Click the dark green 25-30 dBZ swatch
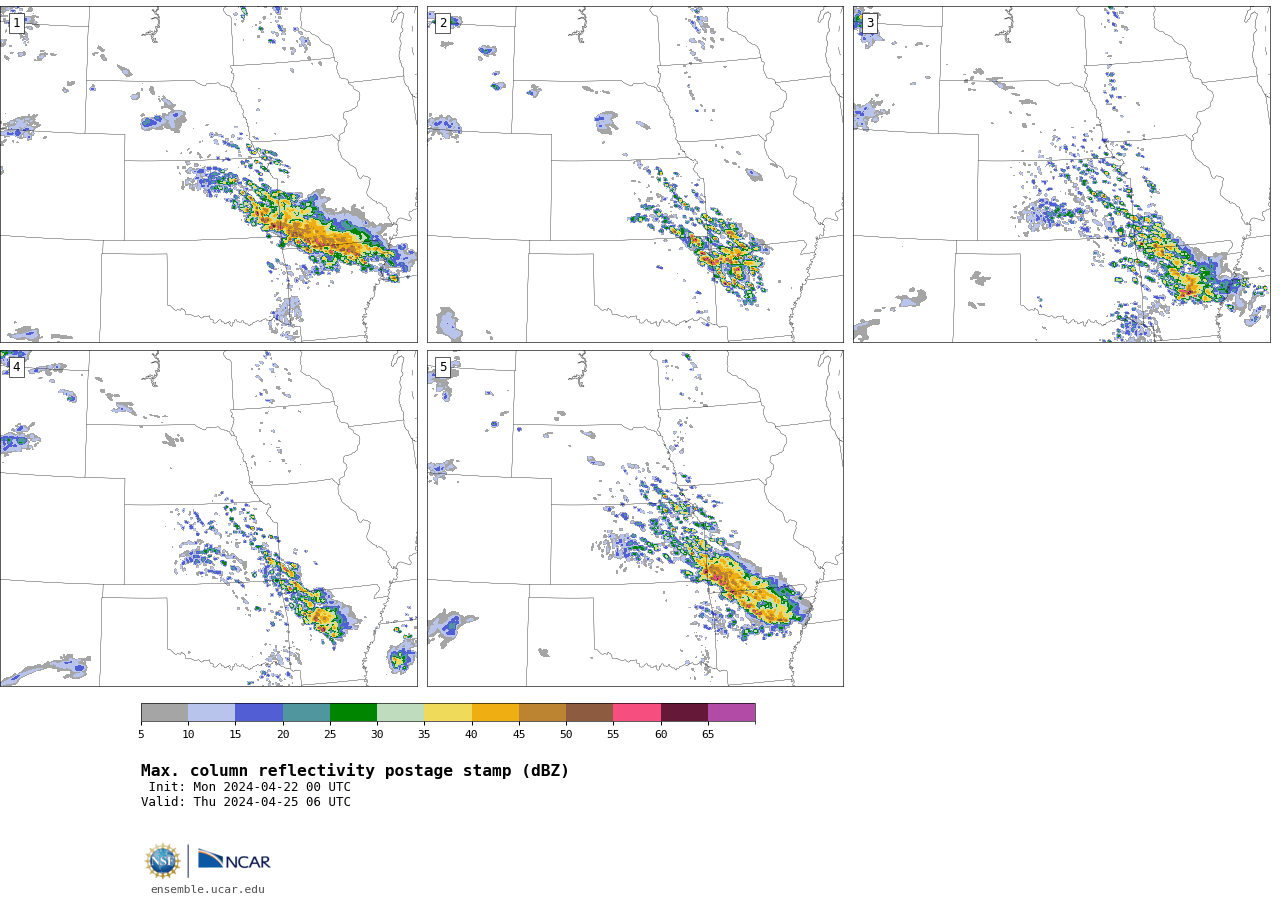 353,713
